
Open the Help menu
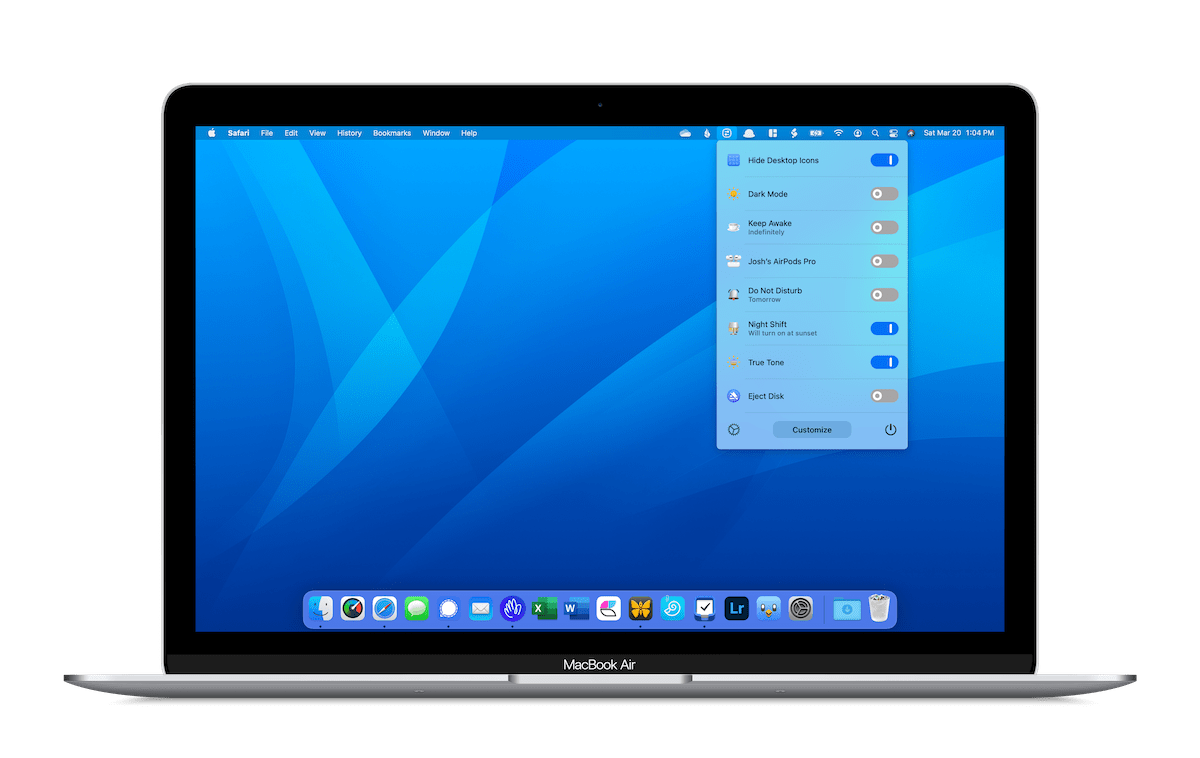coord(469,133)
